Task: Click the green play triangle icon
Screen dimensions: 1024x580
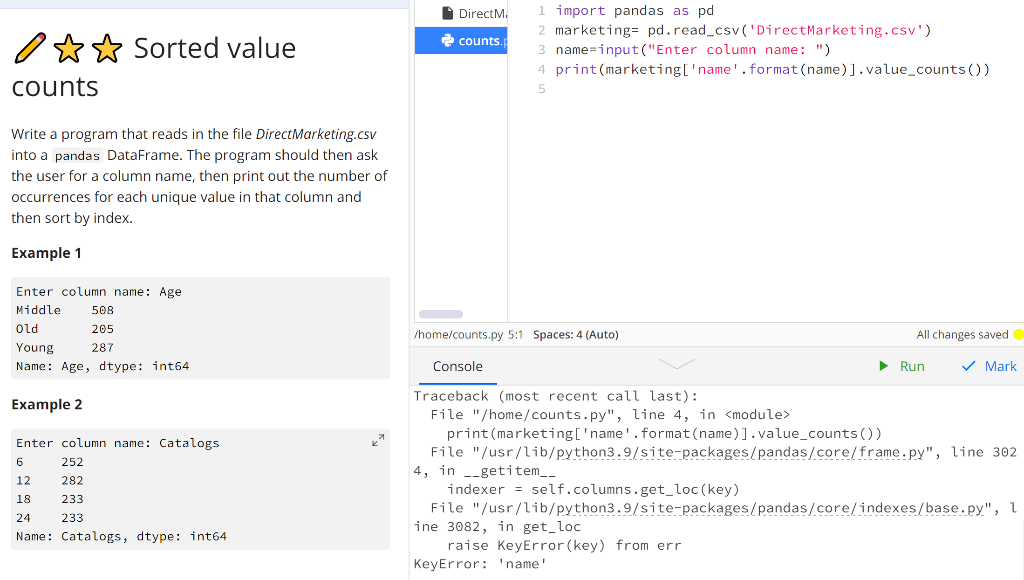Action: 884,366
